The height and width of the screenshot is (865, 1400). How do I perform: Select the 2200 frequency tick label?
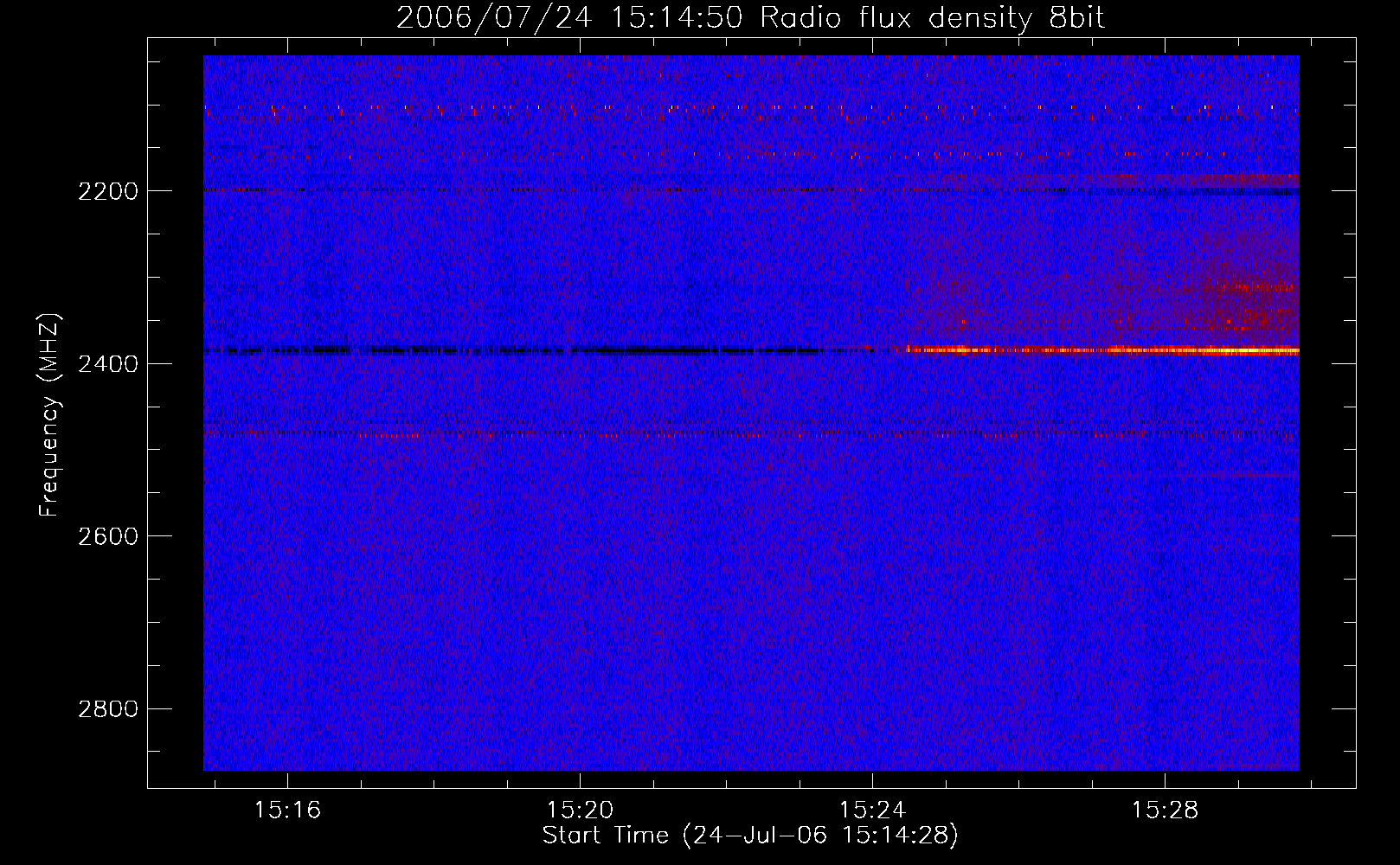(108, 191)
